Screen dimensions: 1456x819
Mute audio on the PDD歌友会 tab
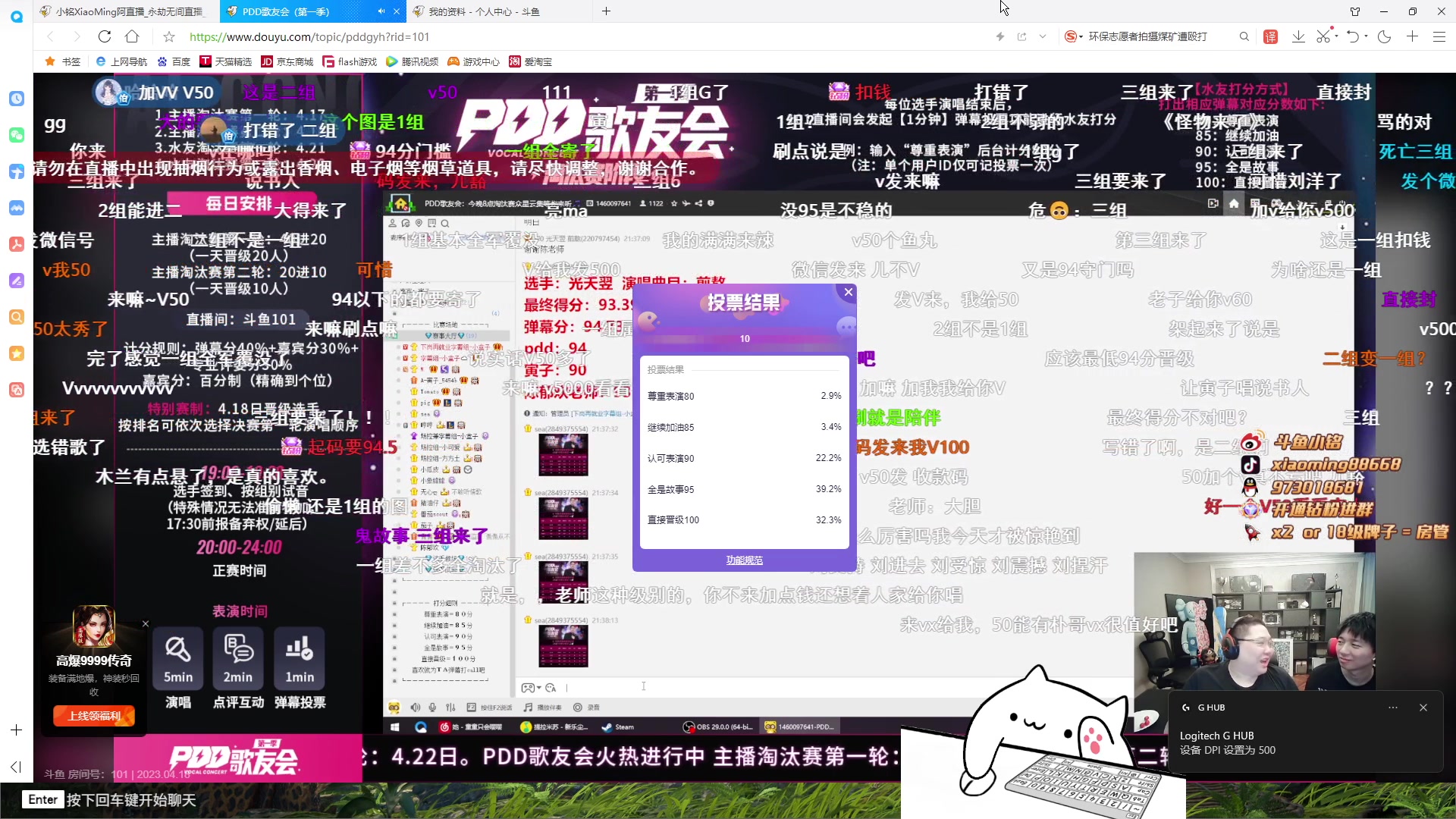click(381, 11)
